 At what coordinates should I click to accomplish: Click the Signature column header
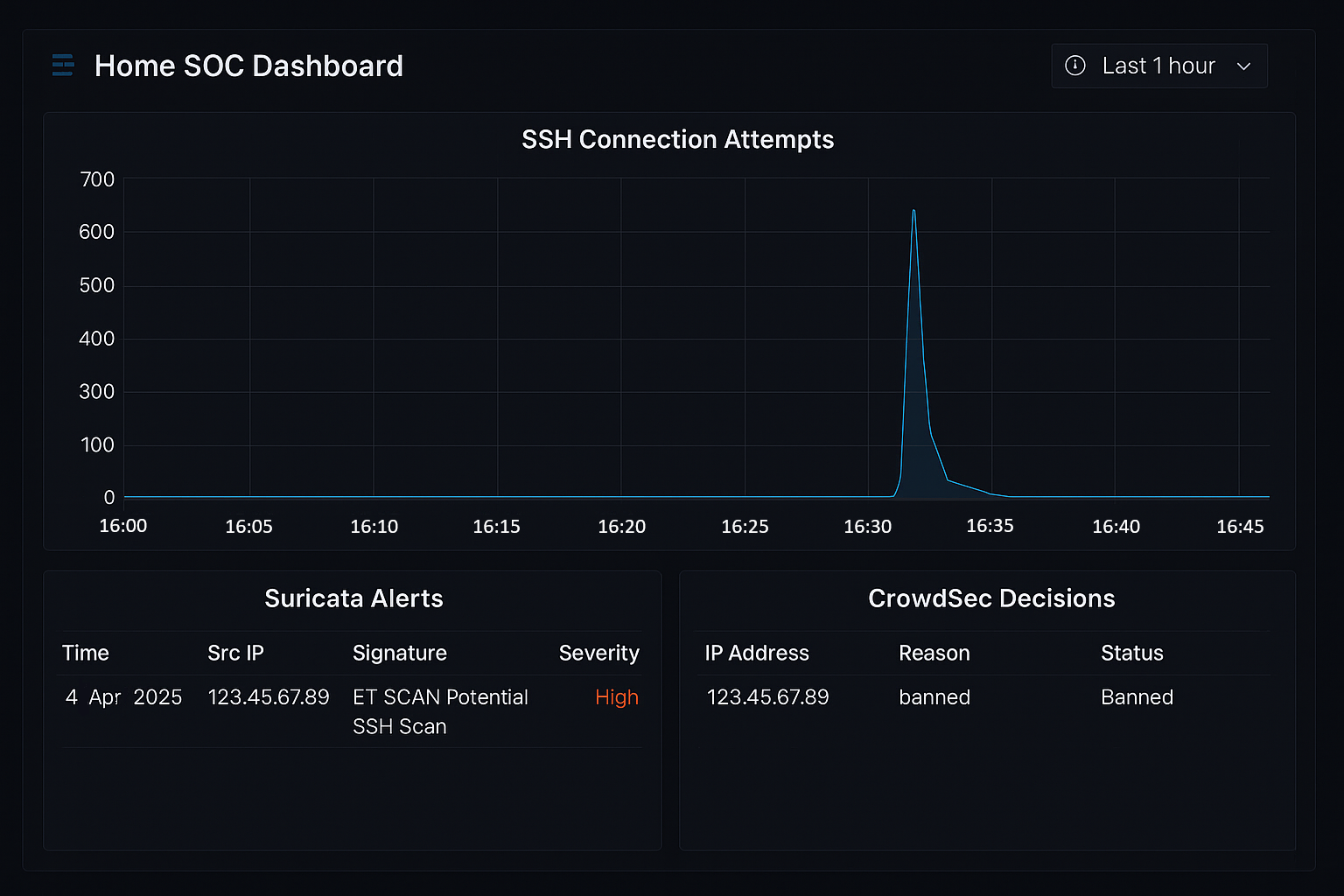[x=399, y=653]
